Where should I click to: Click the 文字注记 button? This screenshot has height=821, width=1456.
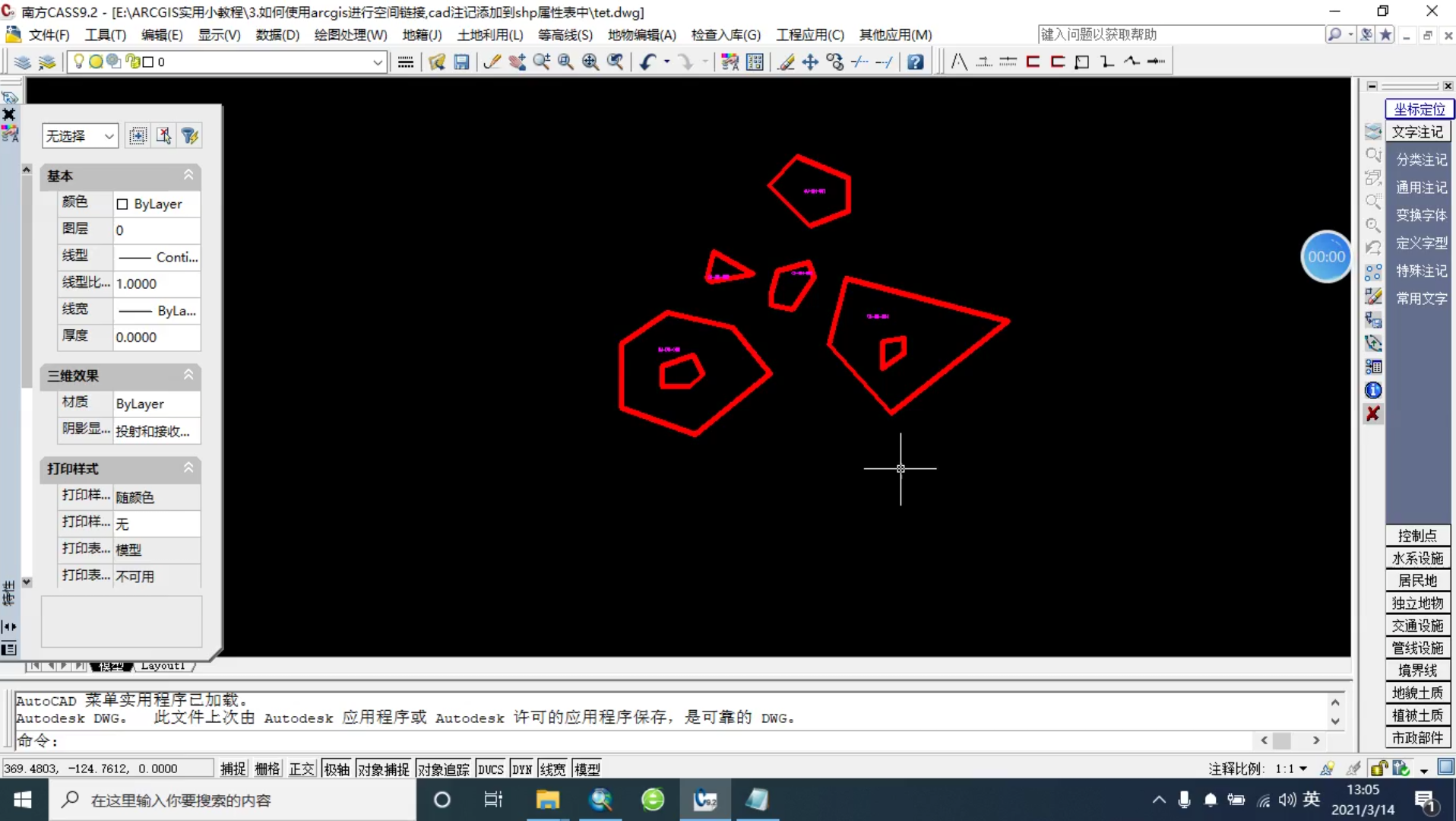coord(1417,132)
